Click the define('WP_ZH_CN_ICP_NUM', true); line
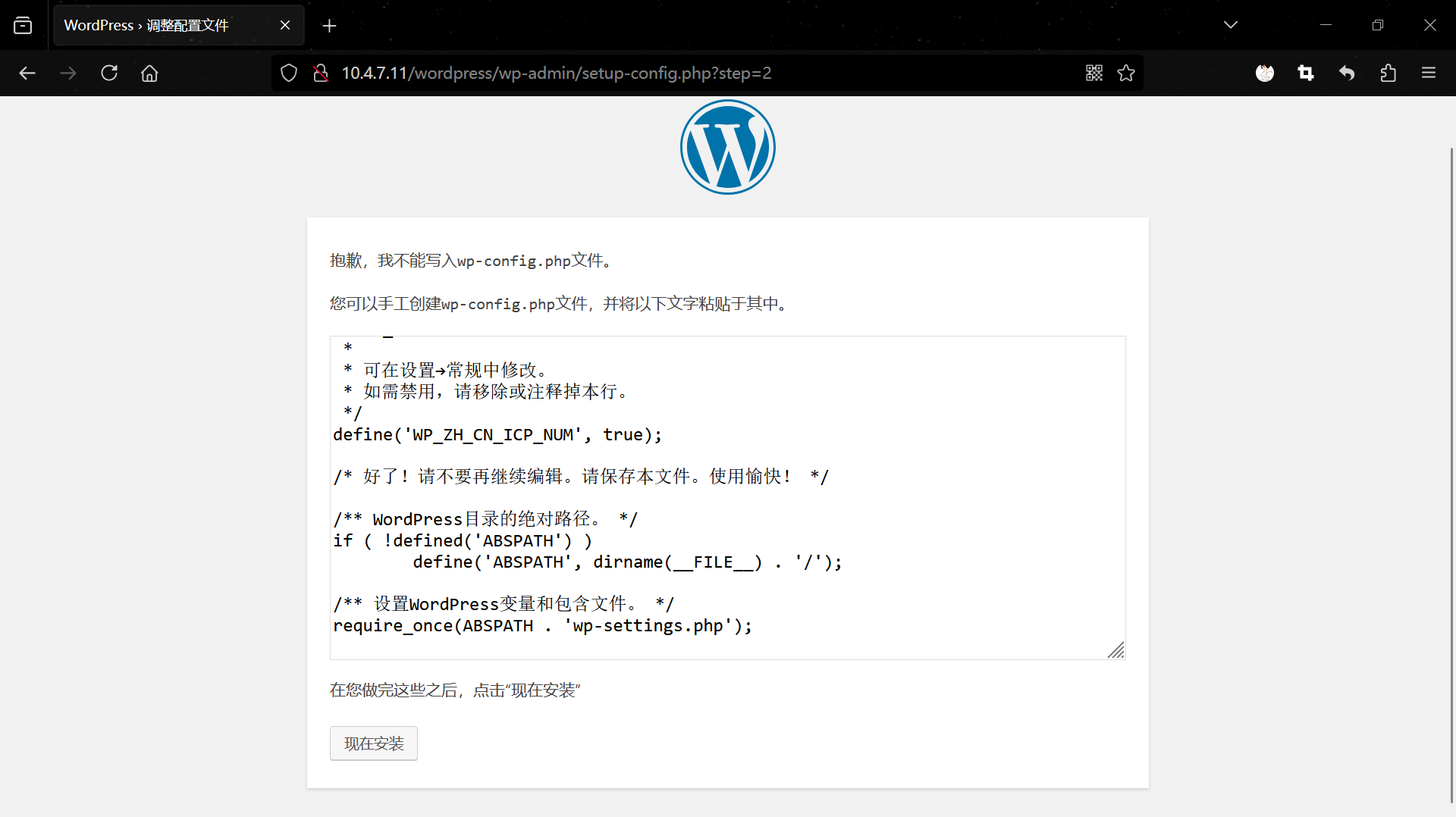 point(497,434)
